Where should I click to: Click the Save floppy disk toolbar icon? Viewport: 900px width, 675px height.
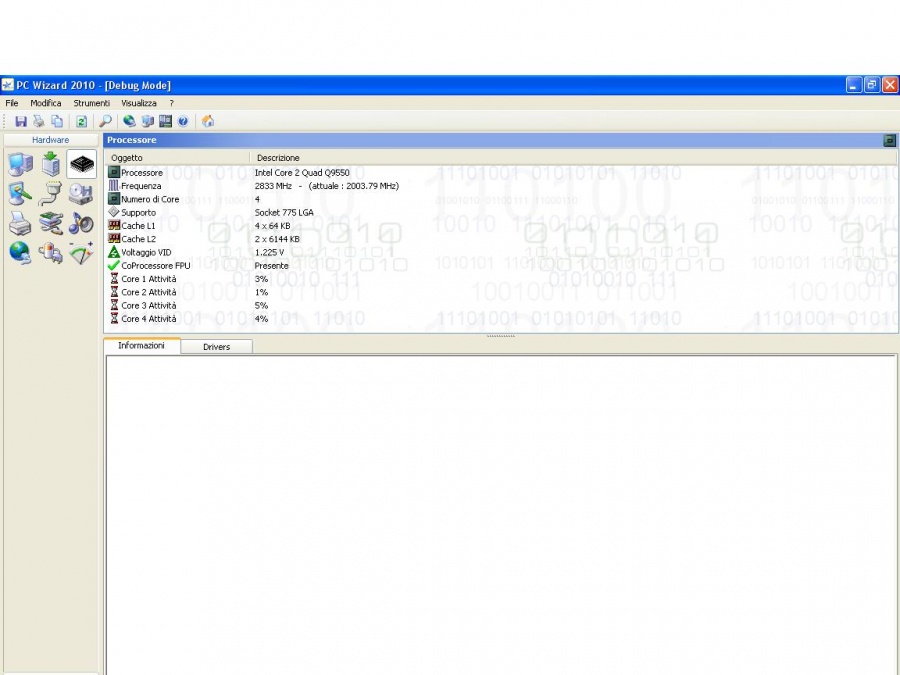coord(21,121)
